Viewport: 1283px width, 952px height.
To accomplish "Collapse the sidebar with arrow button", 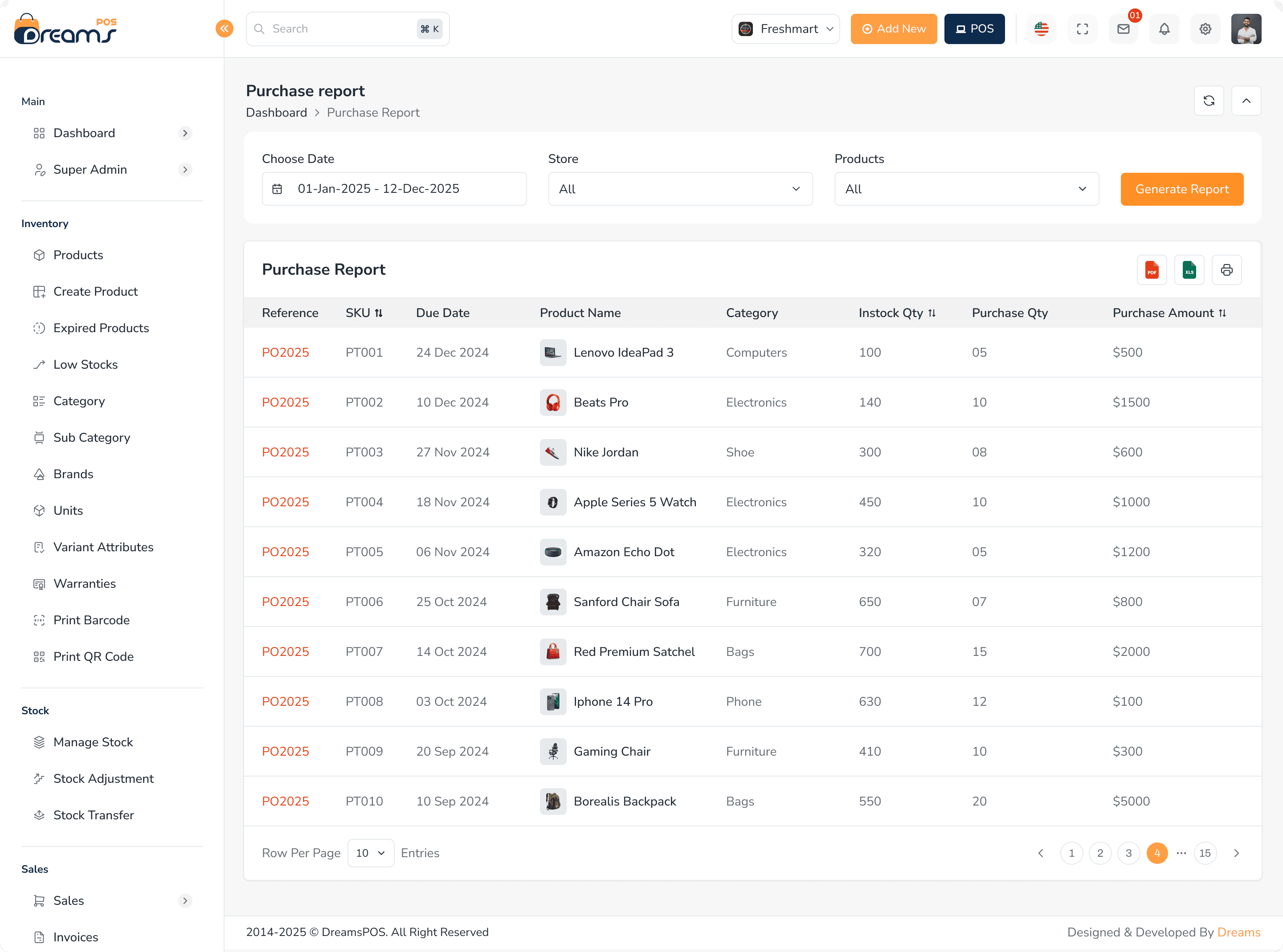I will coord(224,29).
